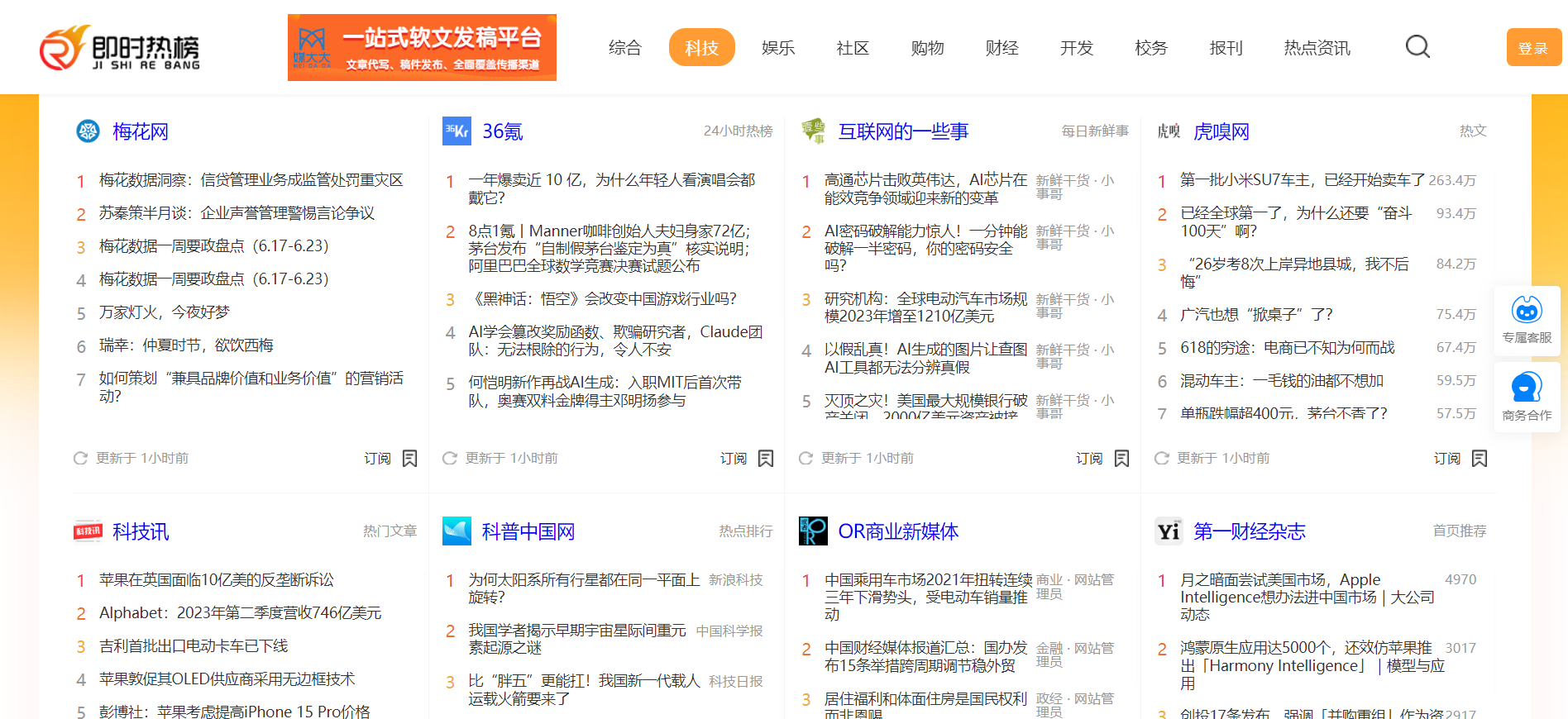Open 中国乘用车市场2021年 article
Viewport: 1568px width, 719px height.
[x=928, y=597]
